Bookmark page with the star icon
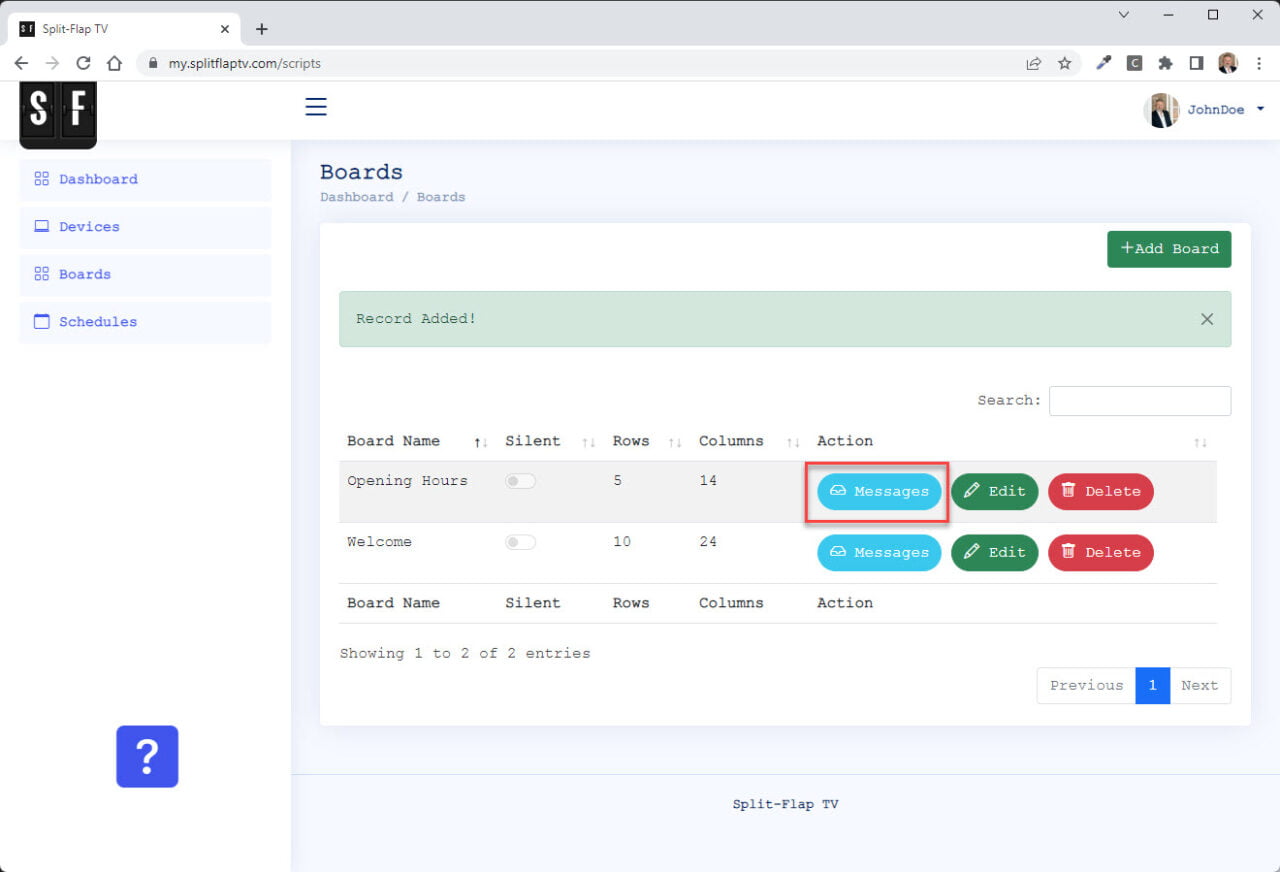The width and height of the screenshot is (1280, 872). click(x=1065, y=63)
